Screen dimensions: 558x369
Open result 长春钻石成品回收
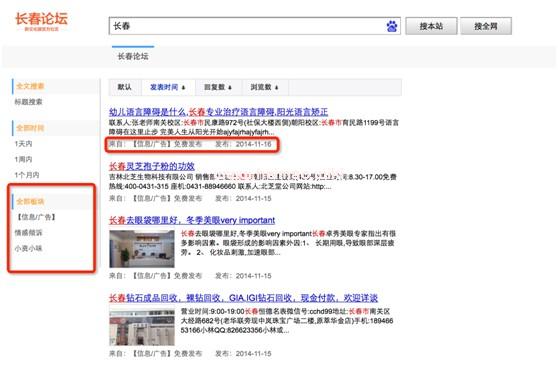coord(243,298)
